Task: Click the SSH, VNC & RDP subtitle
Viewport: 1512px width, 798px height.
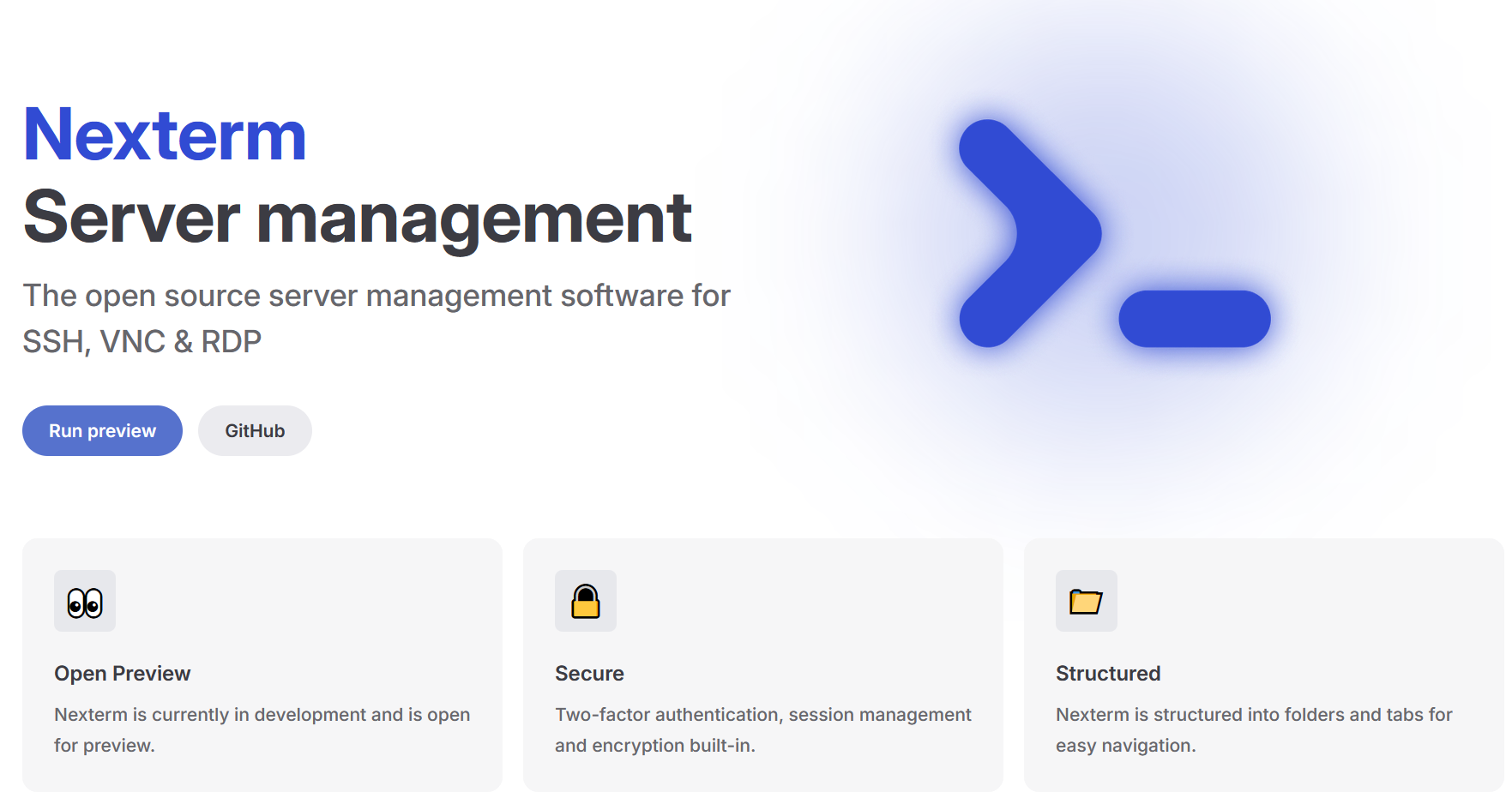Action: [x=142, y=340]
